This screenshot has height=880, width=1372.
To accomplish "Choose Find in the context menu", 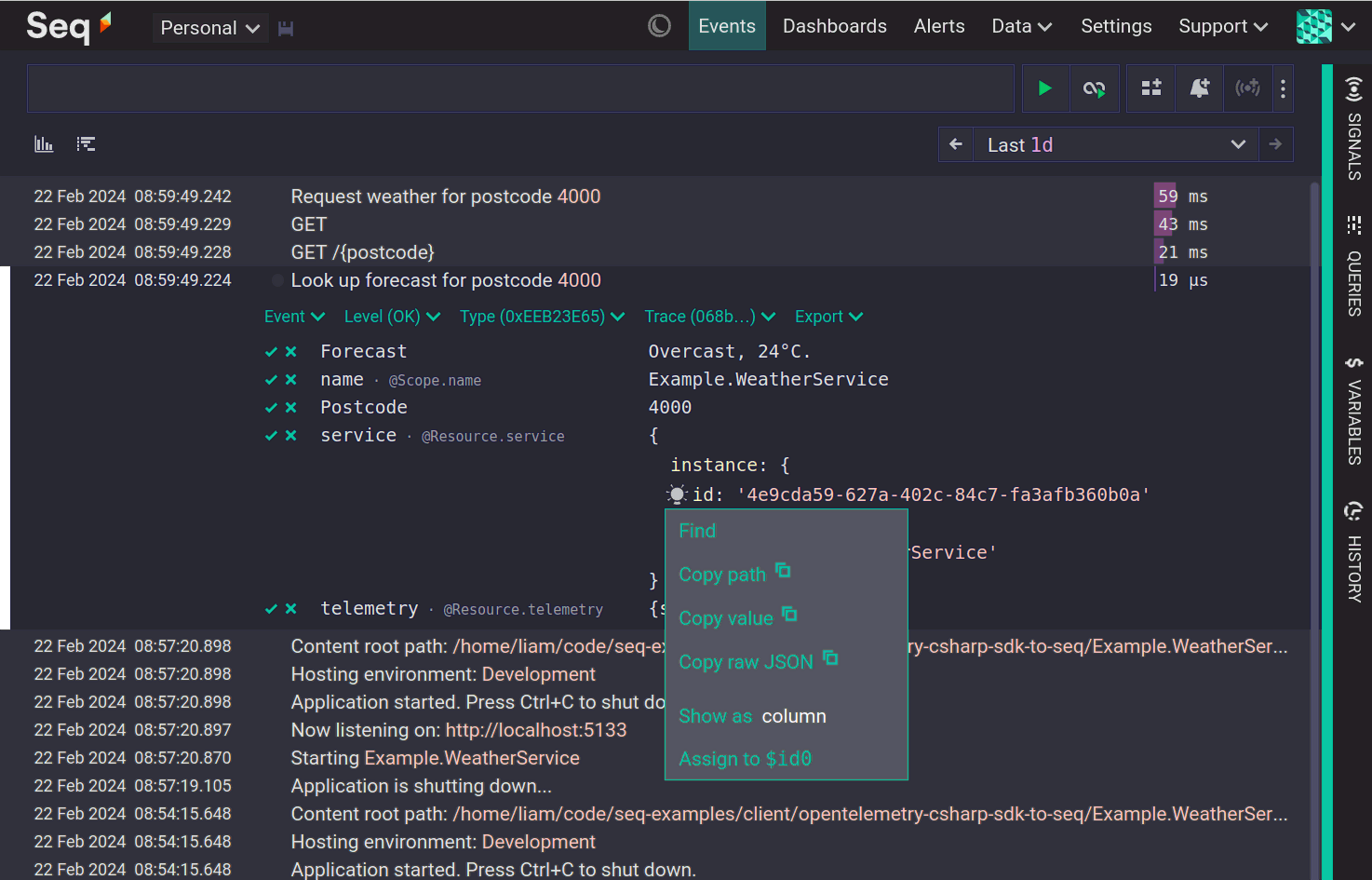I will [x=697, y=531].
